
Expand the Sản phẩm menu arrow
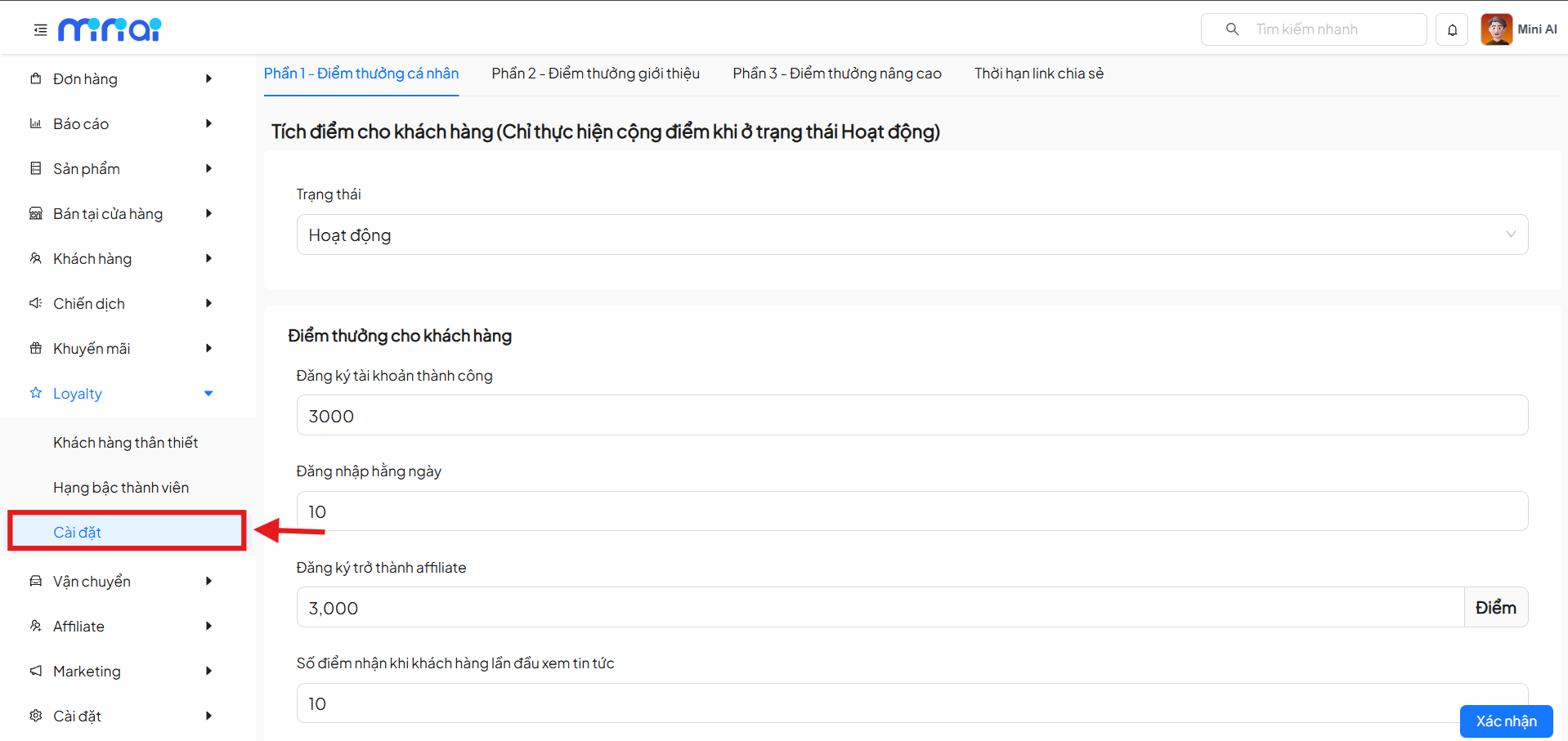pyautogui.click(x=208, y=168)
